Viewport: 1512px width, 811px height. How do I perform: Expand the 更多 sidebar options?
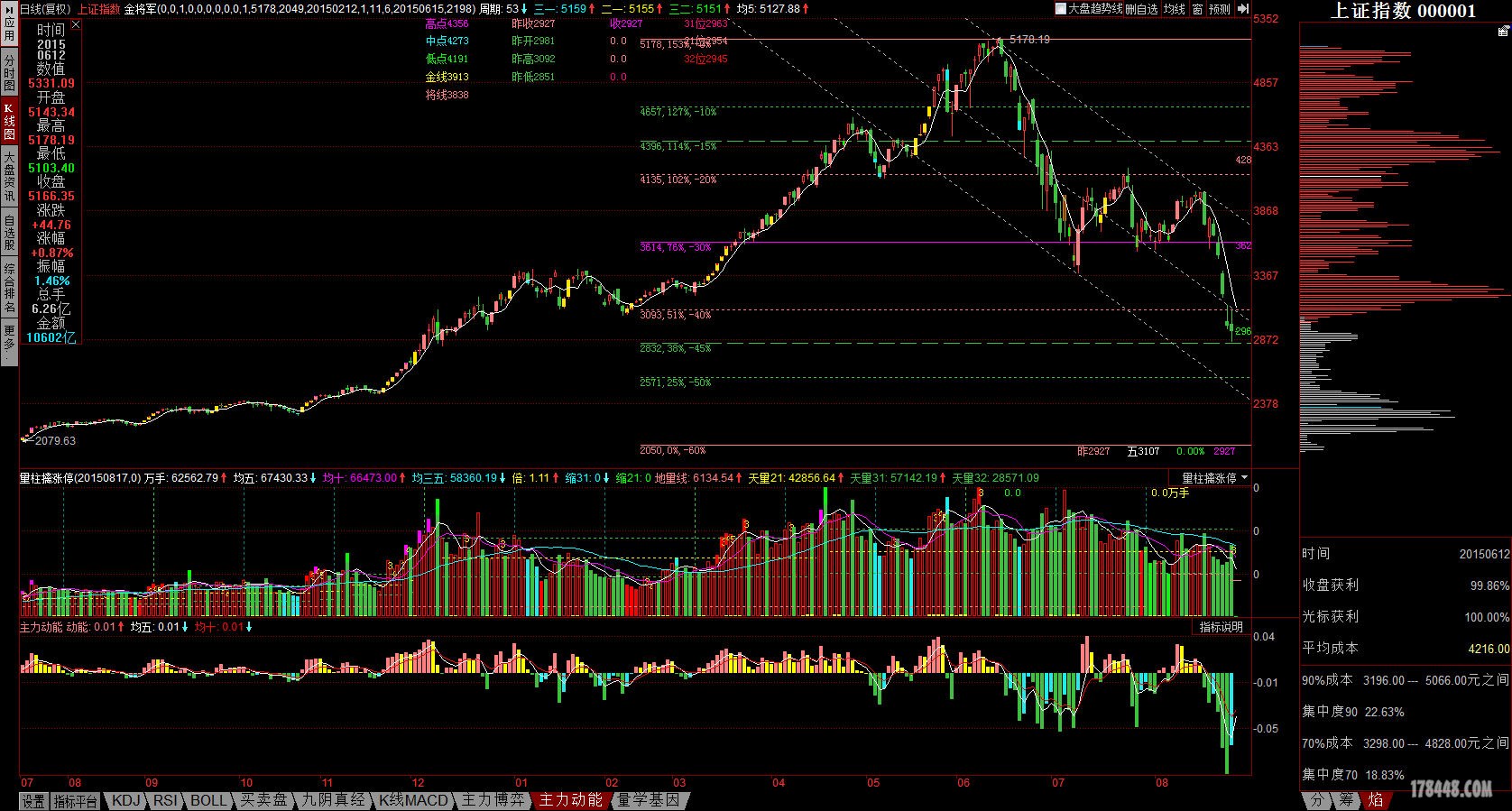[9, 344]
